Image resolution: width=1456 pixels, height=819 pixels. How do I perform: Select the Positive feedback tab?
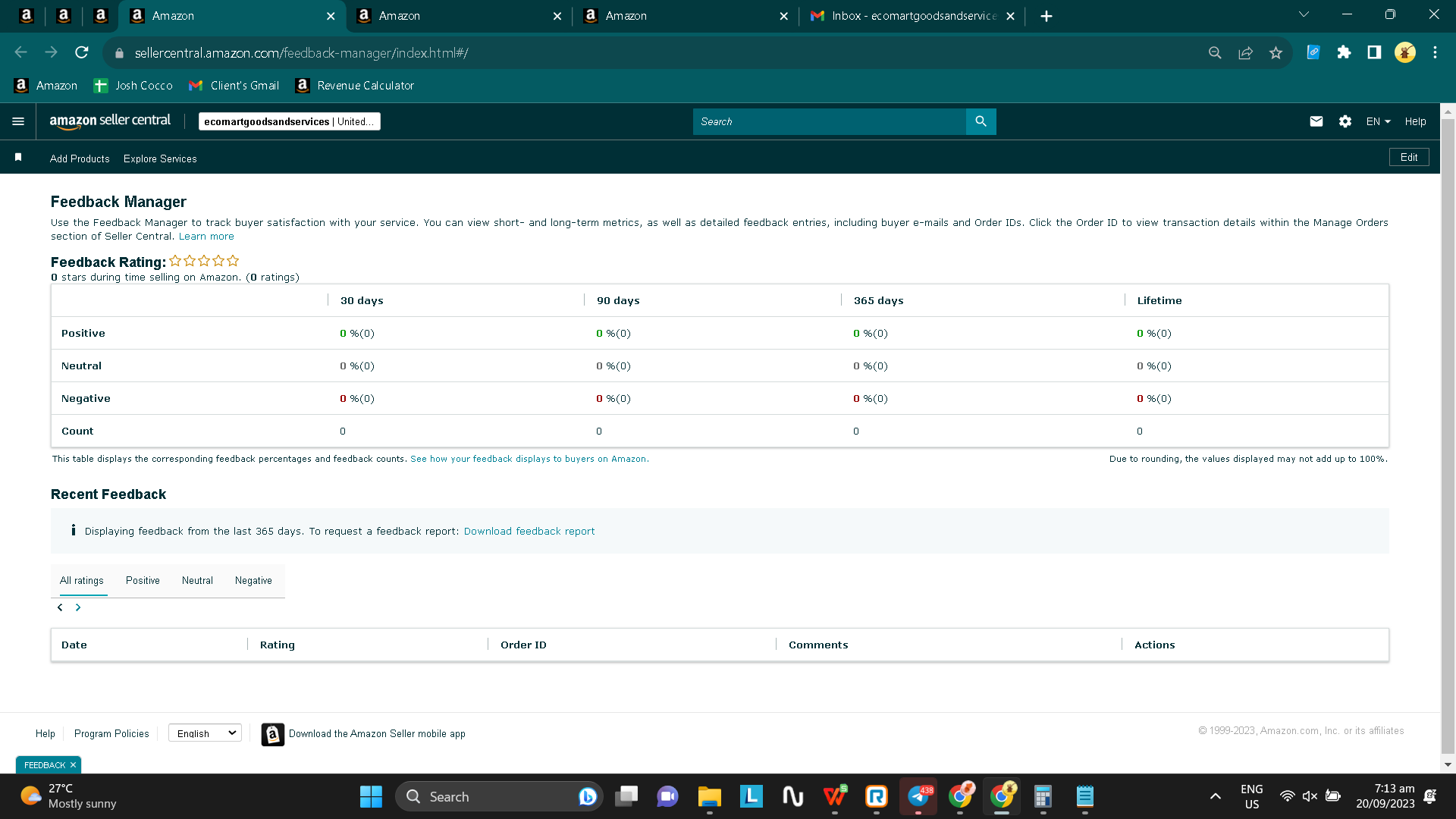click(143, 581)
